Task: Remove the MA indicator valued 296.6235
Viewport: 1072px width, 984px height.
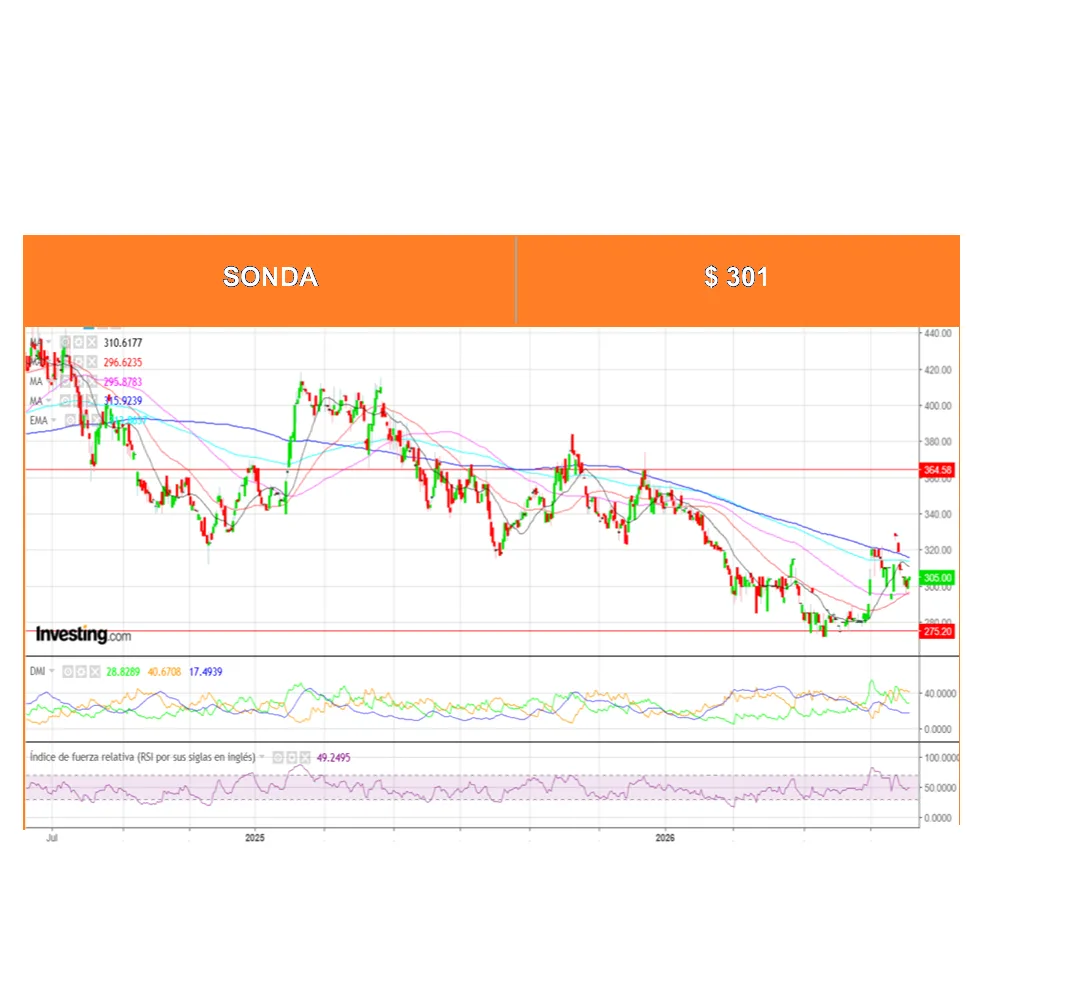Action: coord(92,361)
